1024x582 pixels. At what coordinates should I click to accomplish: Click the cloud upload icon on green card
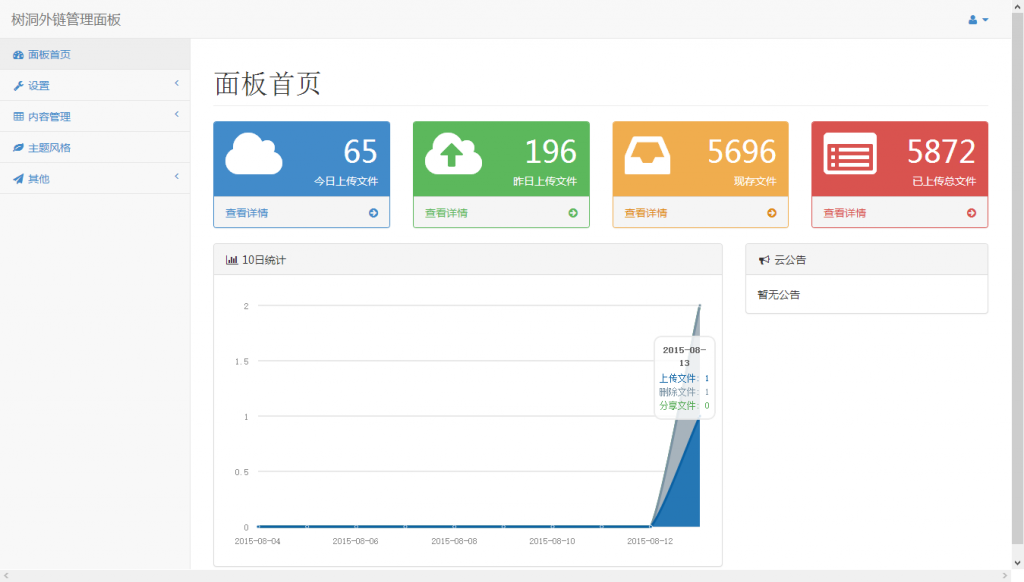pos(453,154)
